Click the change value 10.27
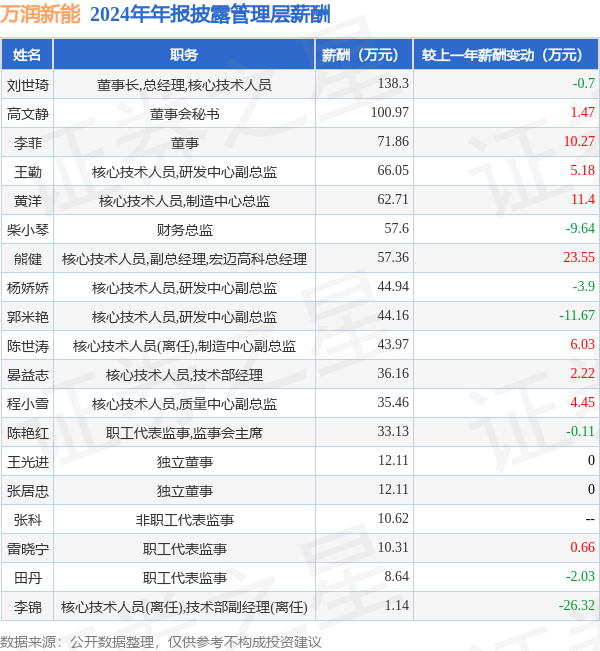The width and height of the screenshot is (600, 651). coord(579,142)
